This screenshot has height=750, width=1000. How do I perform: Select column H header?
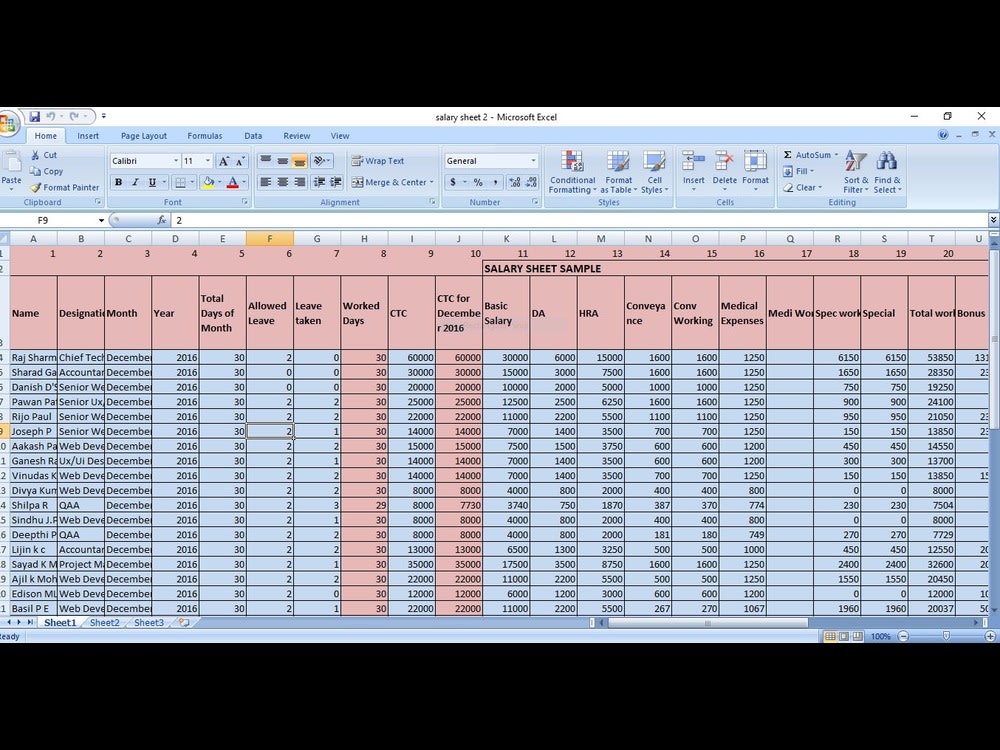[364, 239]
